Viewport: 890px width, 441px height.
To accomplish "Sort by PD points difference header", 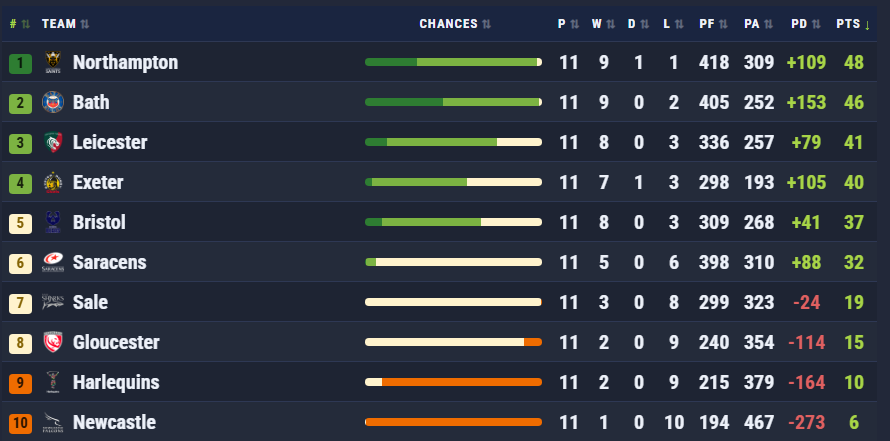I will 804,23.
